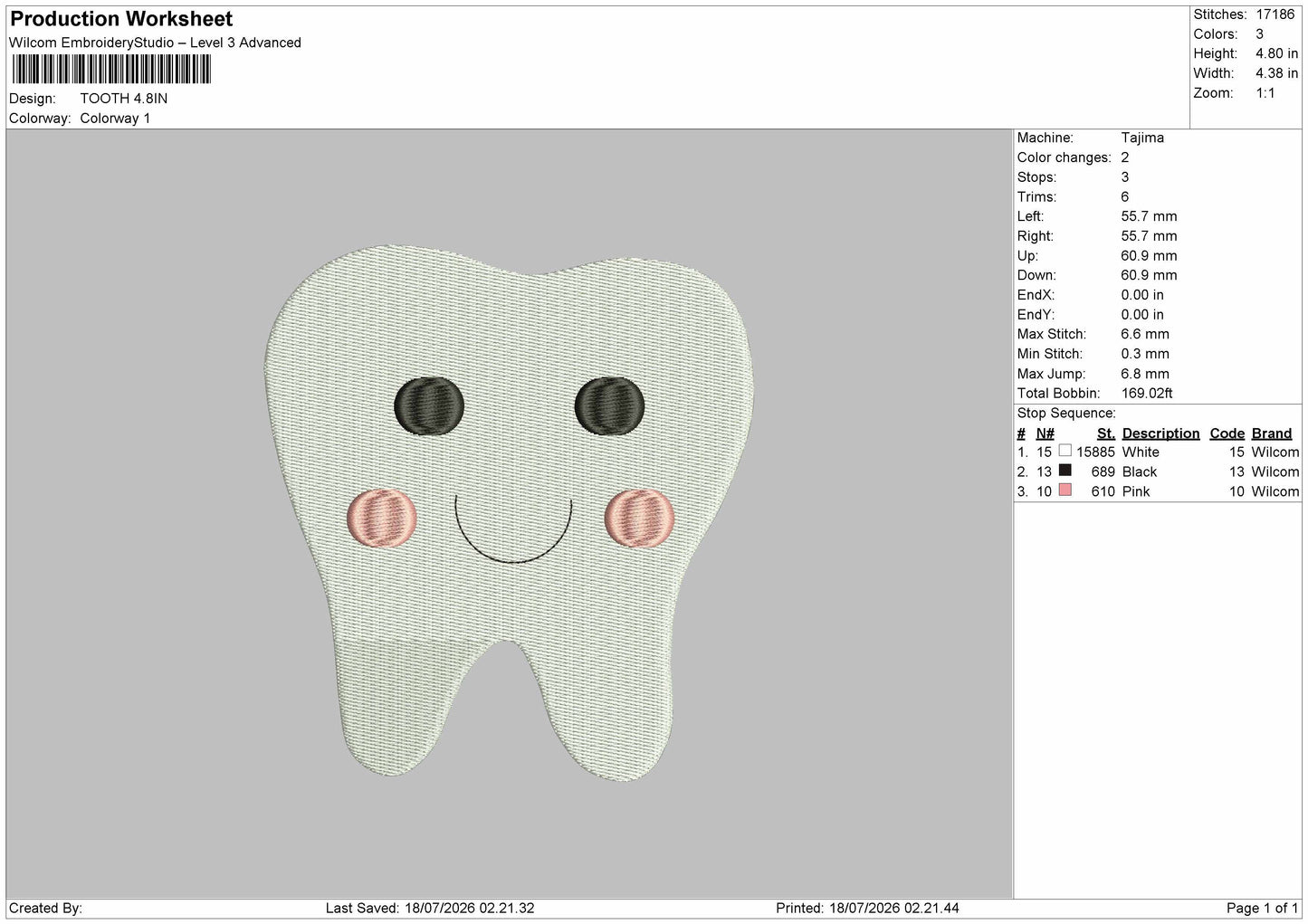The height and width of the screenshot is (924, 1308).
Task: Click the Stop Sequence heading
Action: tap(1066, 414)
